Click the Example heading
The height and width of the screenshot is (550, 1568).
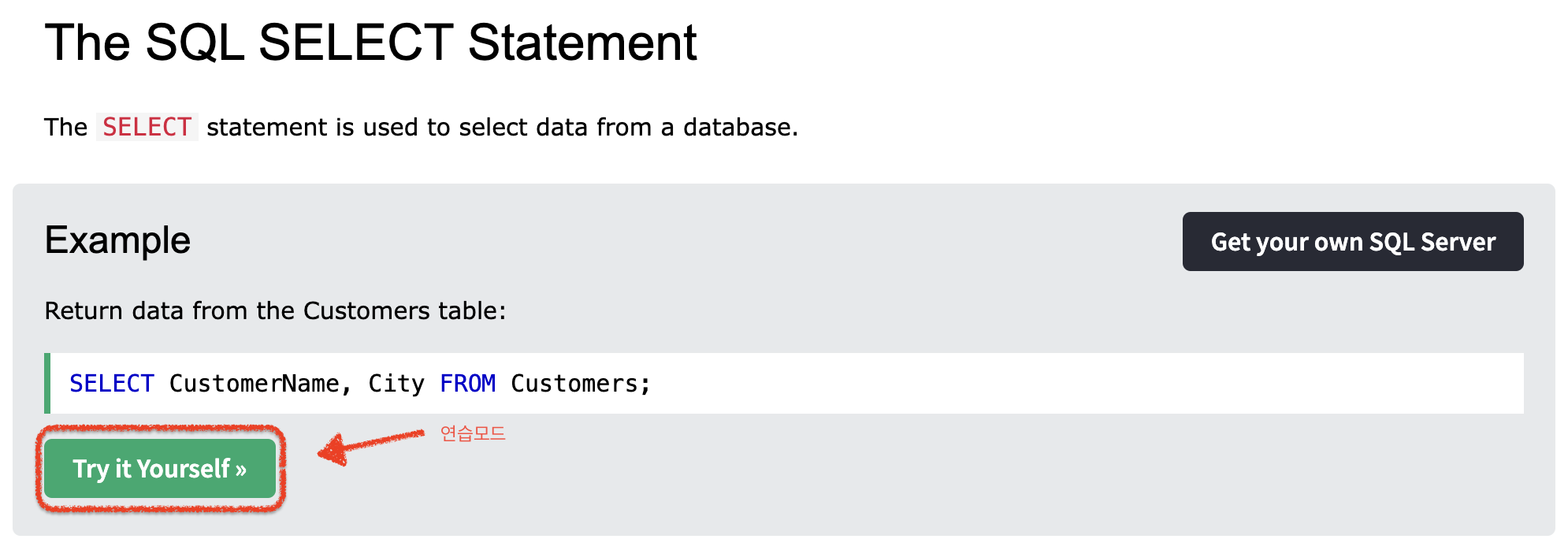(x=117, y=240)
